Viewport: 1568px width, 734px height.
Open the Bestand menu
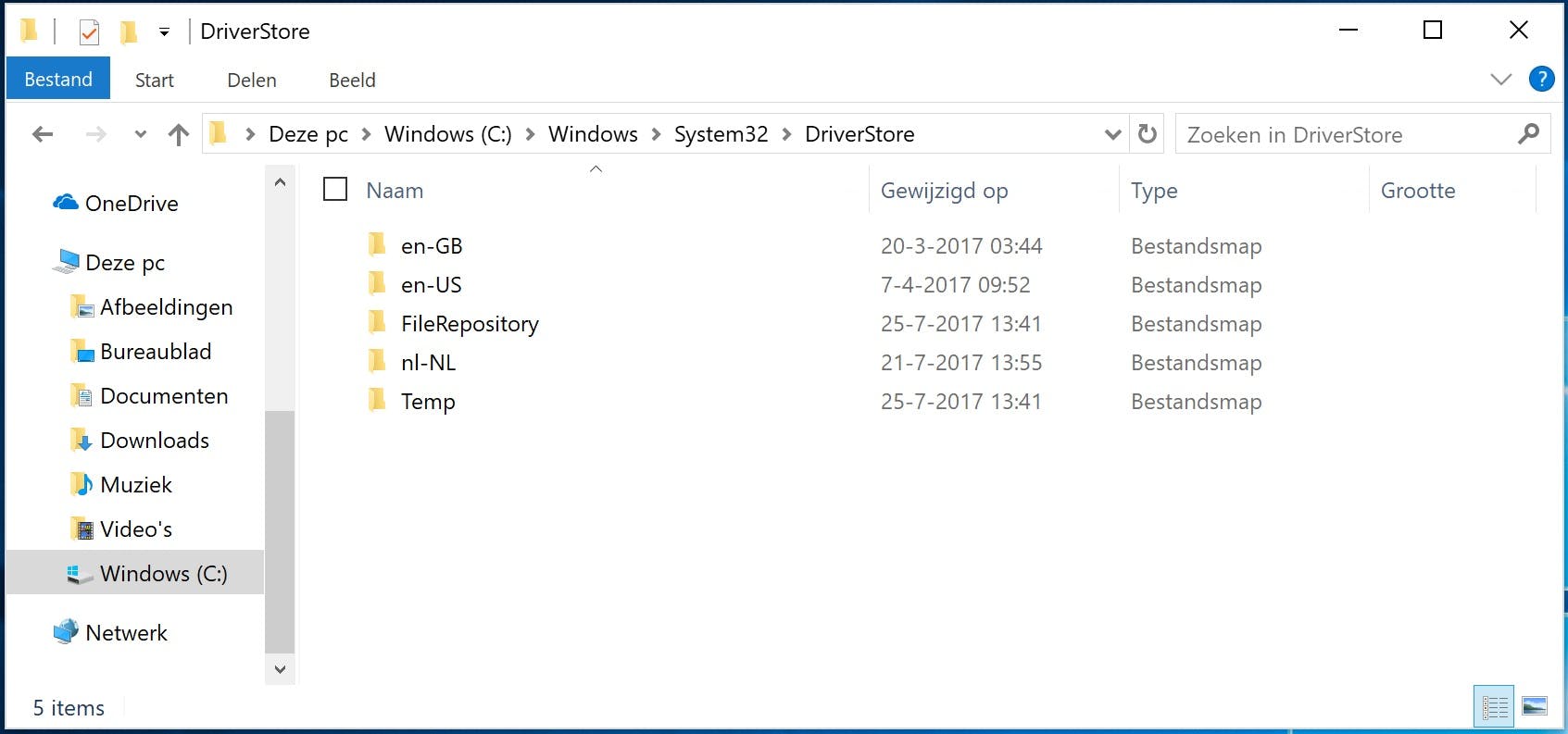point(58,80)
